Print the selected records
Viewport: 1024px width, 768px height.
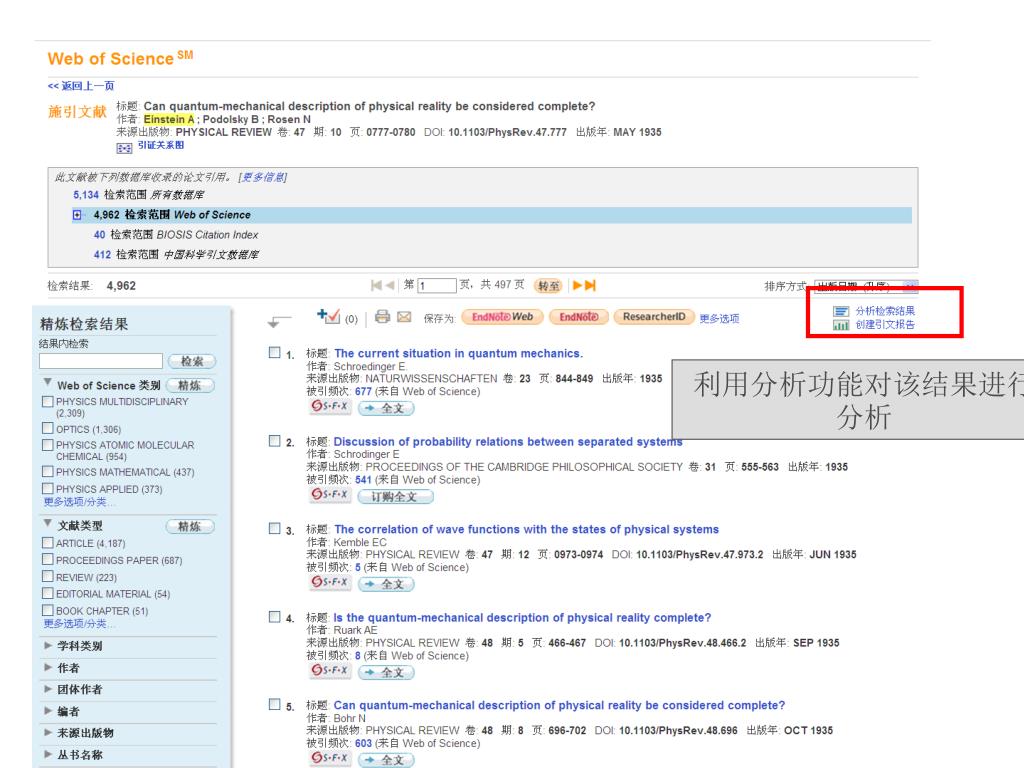tap(383, 317)
